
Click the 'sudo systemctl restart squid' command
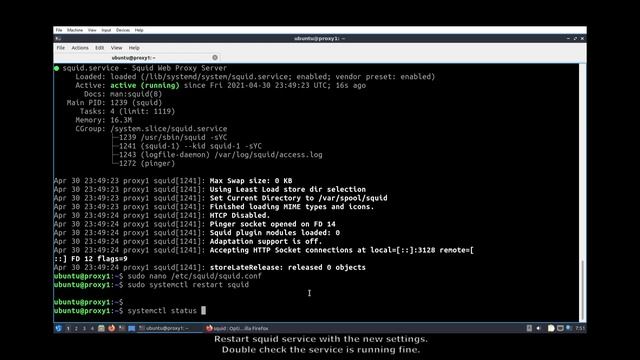(x=188, y=285)
